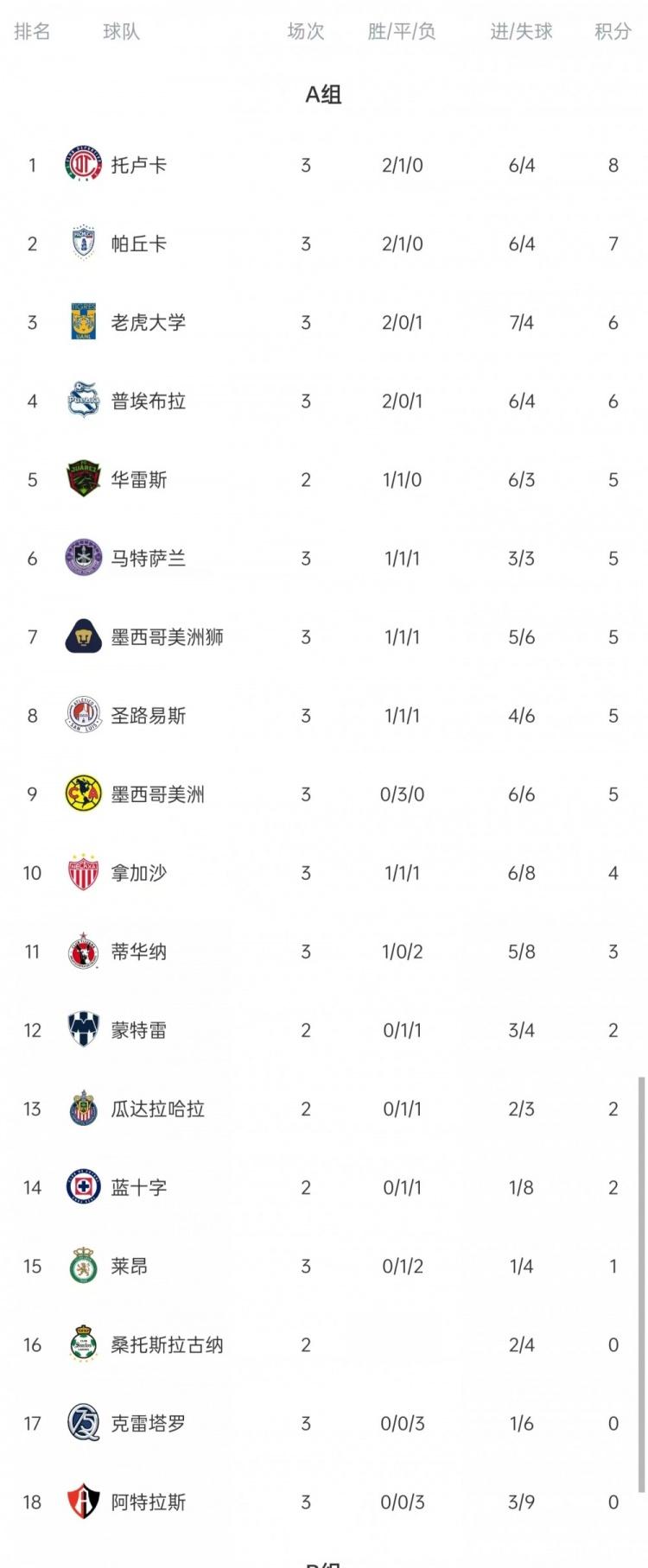648x1568 pixels.
Task: Click the 墨西哥美洲 yellow crest
Action: pyautogui.click(x=84, y=793)
